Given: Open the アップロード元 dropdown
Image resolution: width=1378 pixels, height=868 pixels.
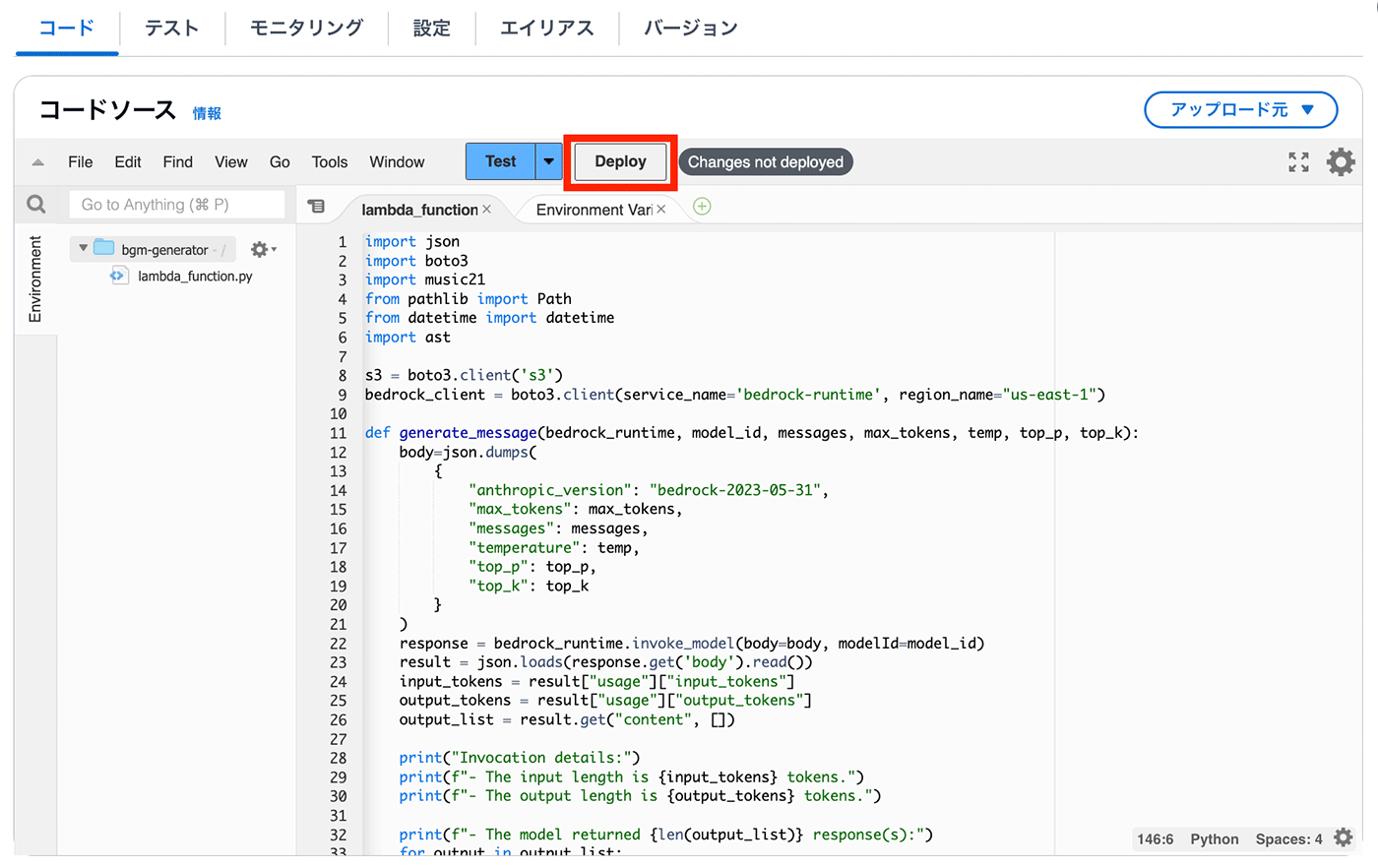Looking at the screenshot, I should [x=1241, y=109].
